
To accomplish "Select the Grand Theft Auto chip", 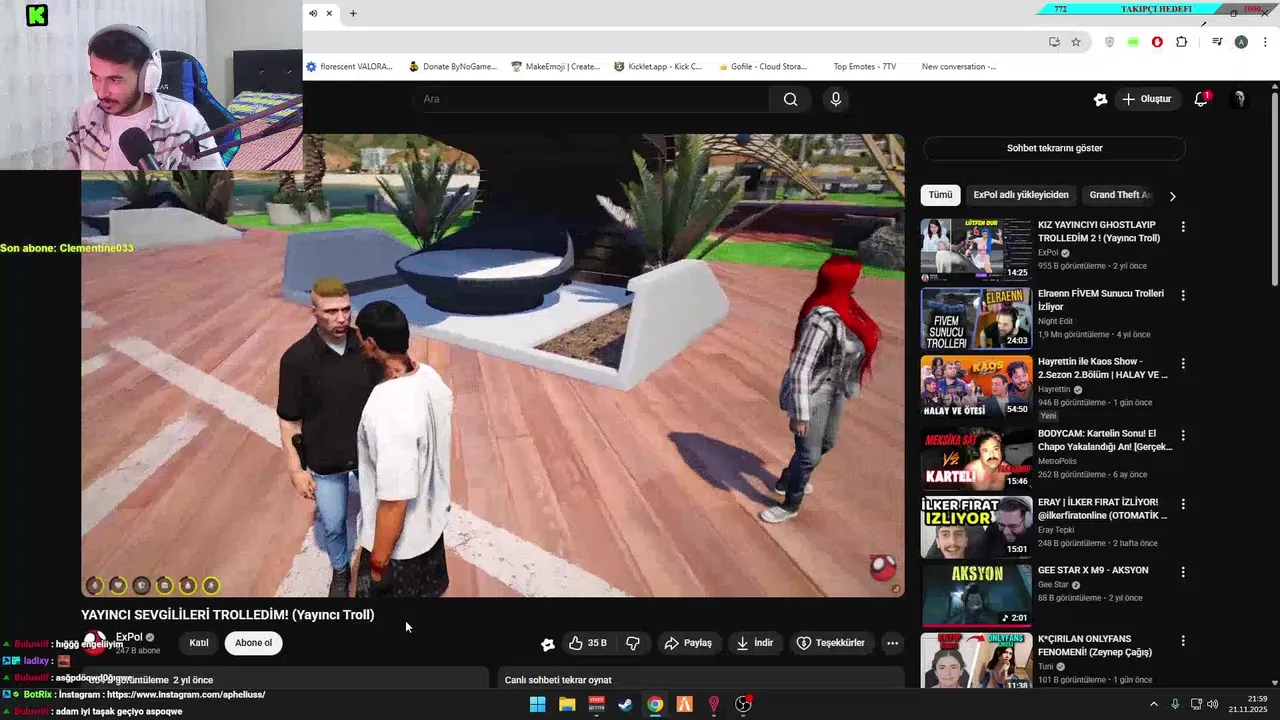I will coord(1119,195).
